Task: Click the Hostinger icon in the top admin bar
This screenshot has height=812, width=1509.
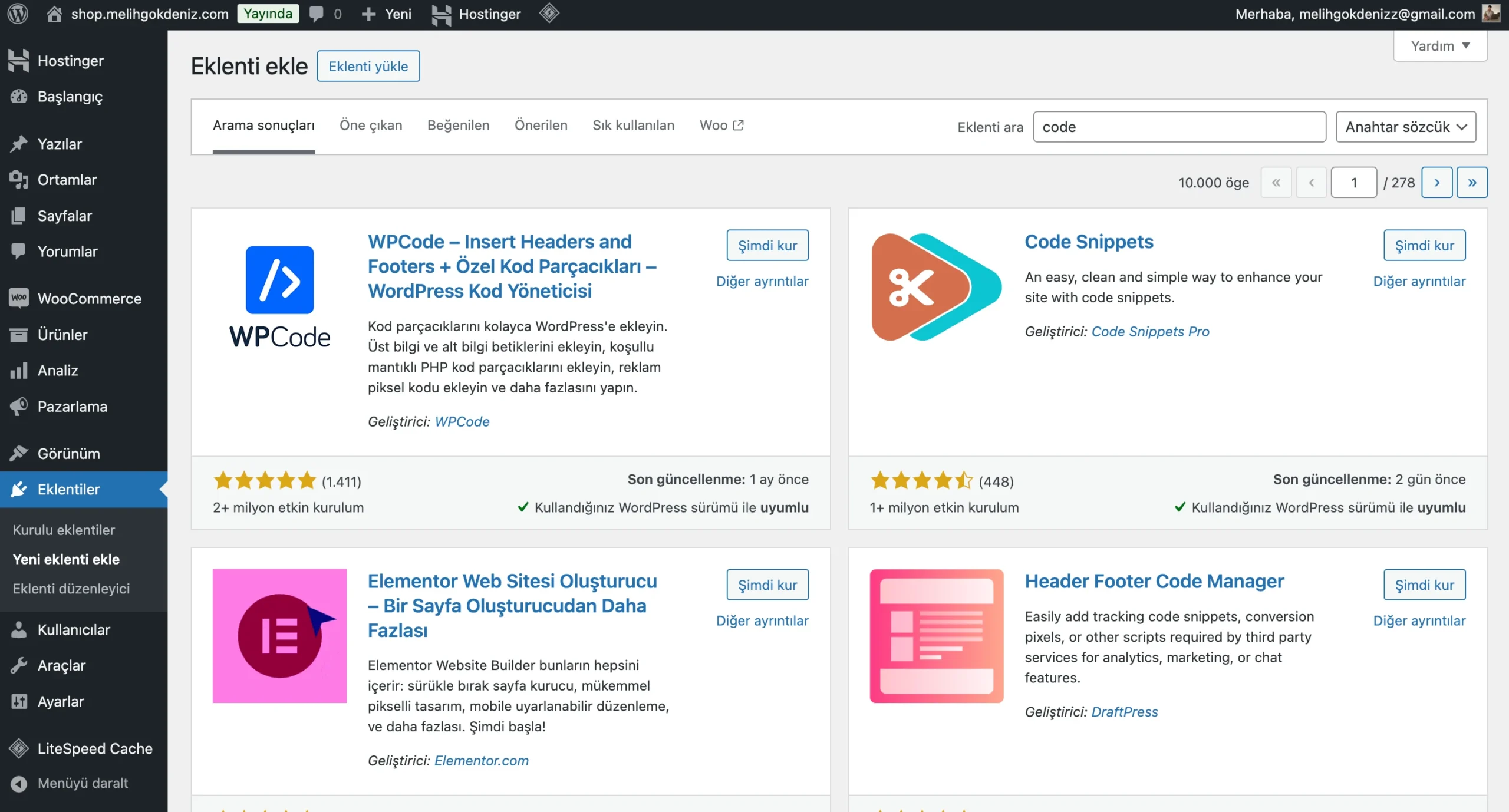Action: [441, 14]
